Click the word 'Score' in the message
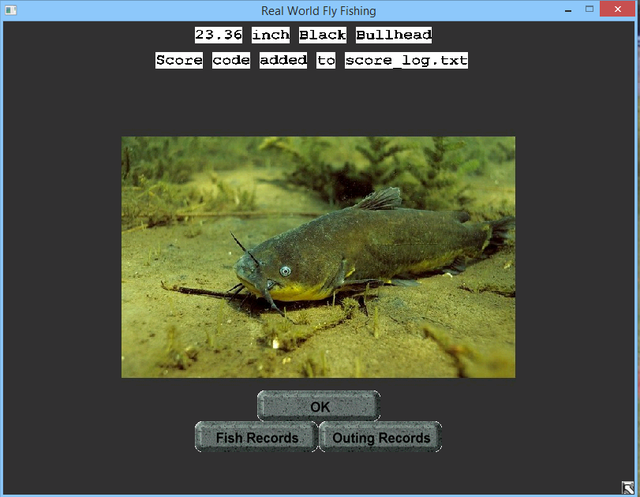 (179, 60)
